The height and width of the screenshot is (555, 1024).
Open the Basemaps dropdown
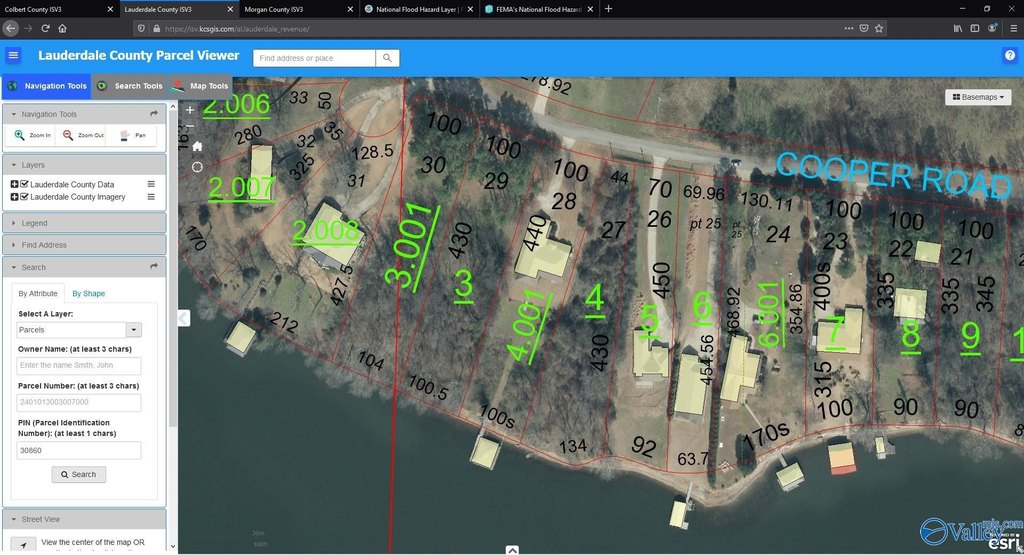click(980, 97)
